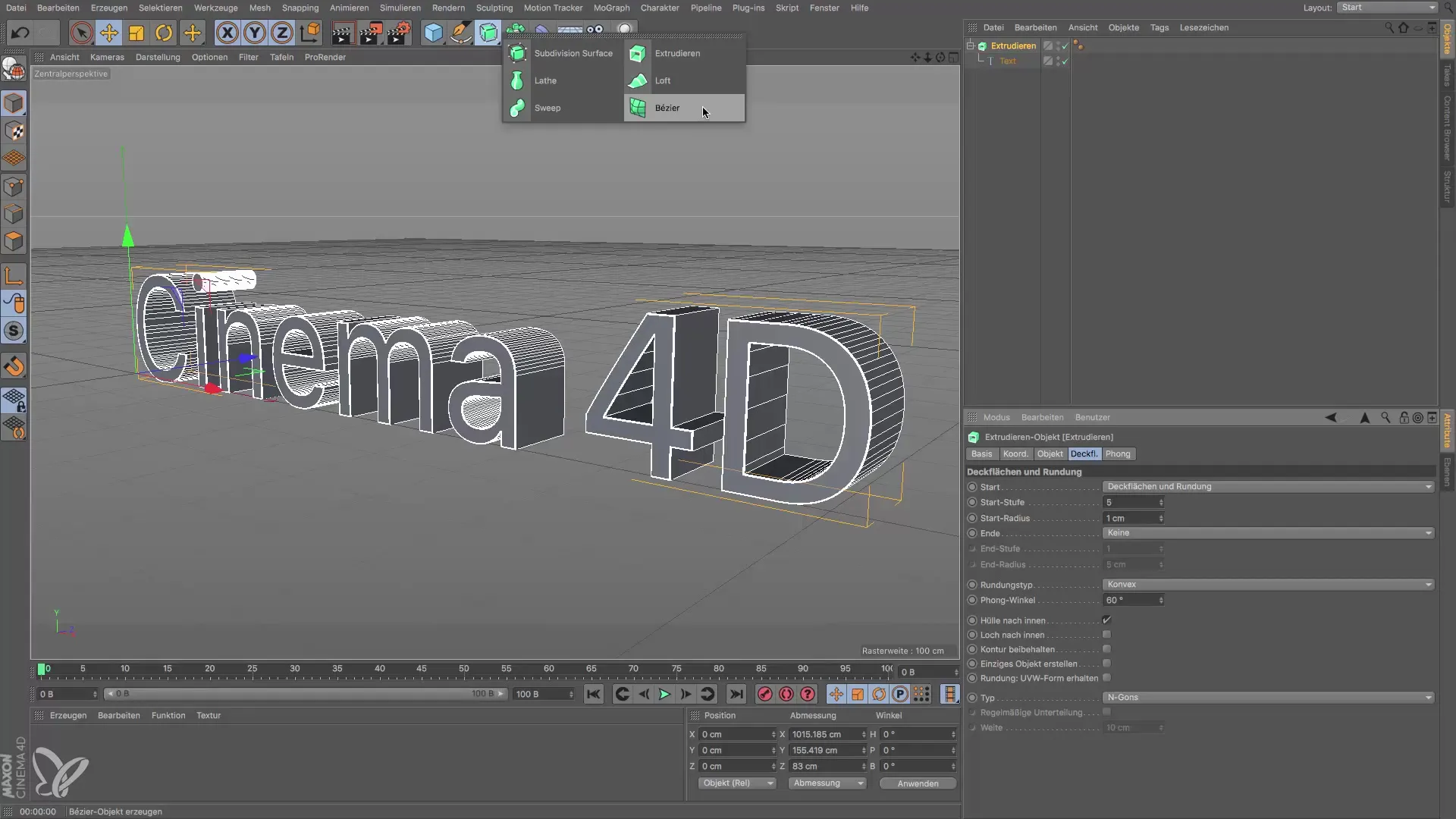Activate the Rotate tool
This screenshot has height=819, width=1456.
point(164,33)
